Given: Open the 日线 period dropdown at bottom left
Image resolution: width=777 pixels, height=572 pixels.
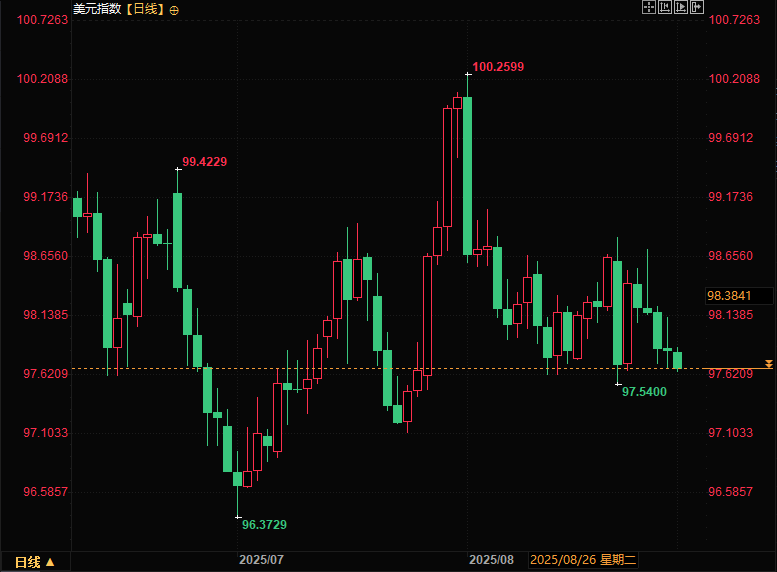Looking at the screenshot, I should 34,562.
